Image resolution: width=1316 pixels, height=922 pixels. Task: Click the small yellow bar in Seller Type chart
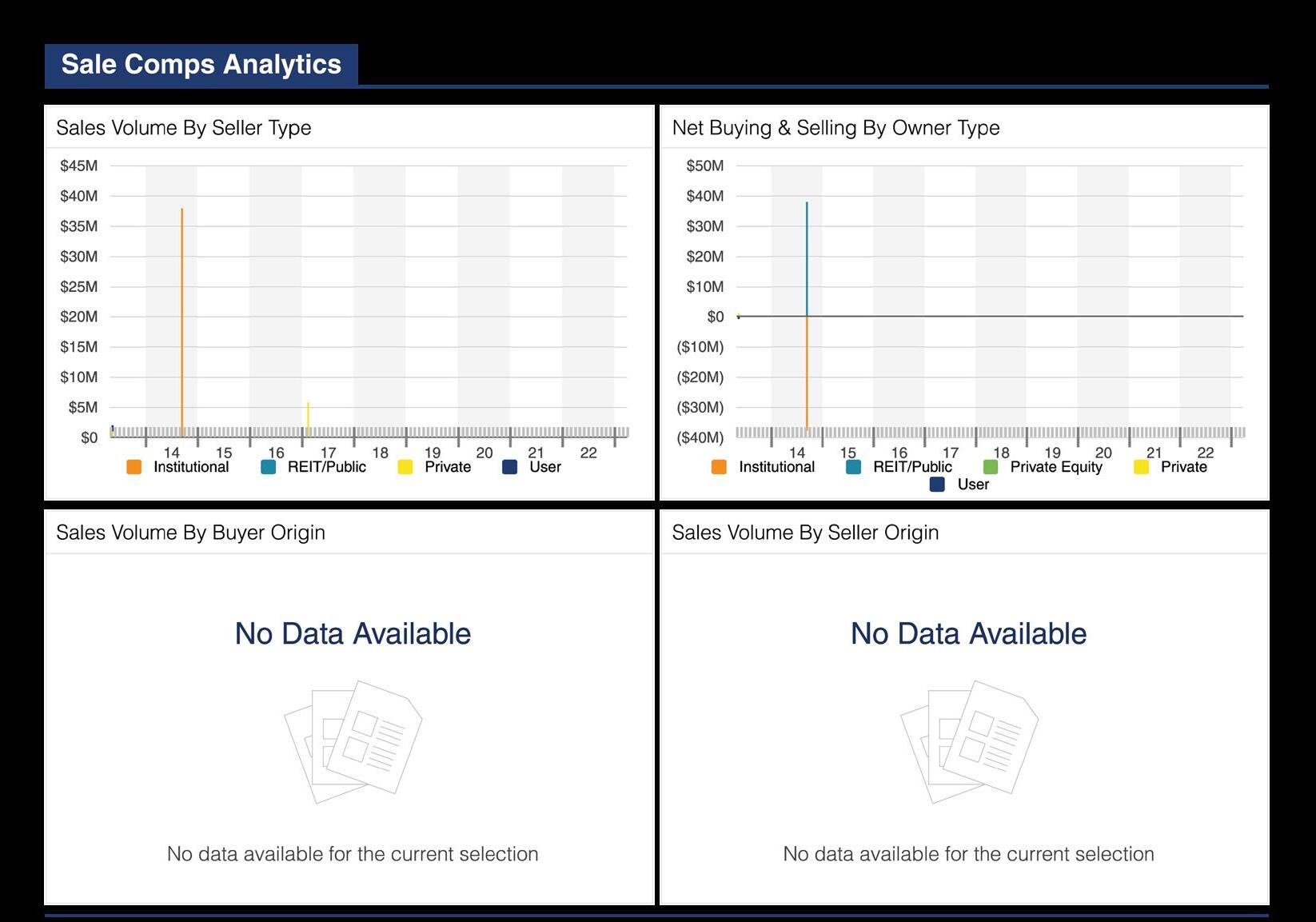pos(308,420)
